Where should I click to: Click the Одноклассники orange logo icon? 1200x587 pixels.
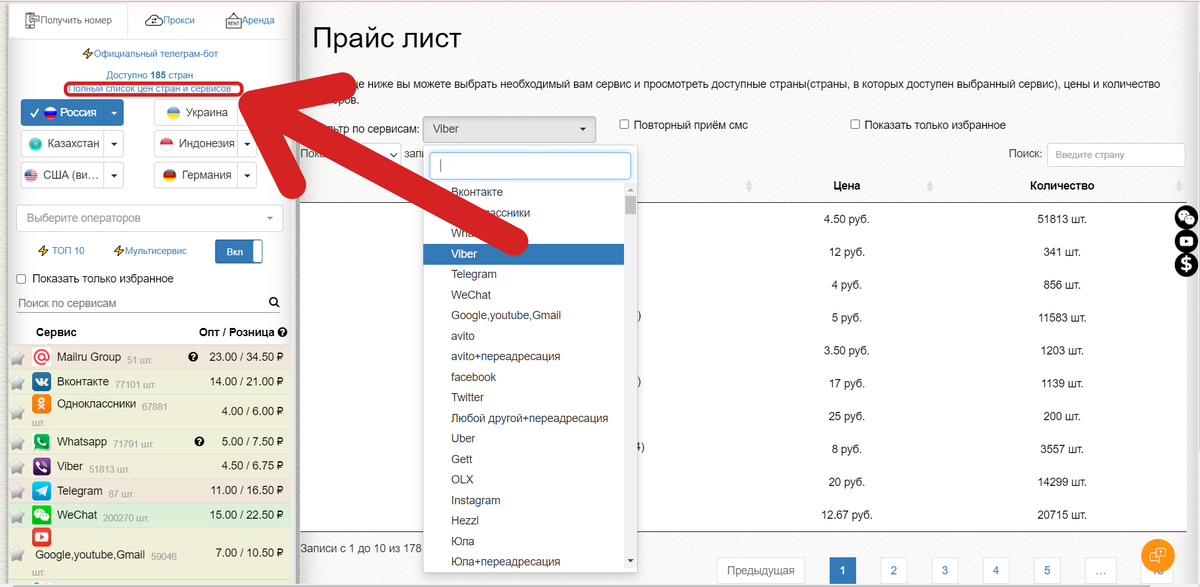(x=41, y=404)
